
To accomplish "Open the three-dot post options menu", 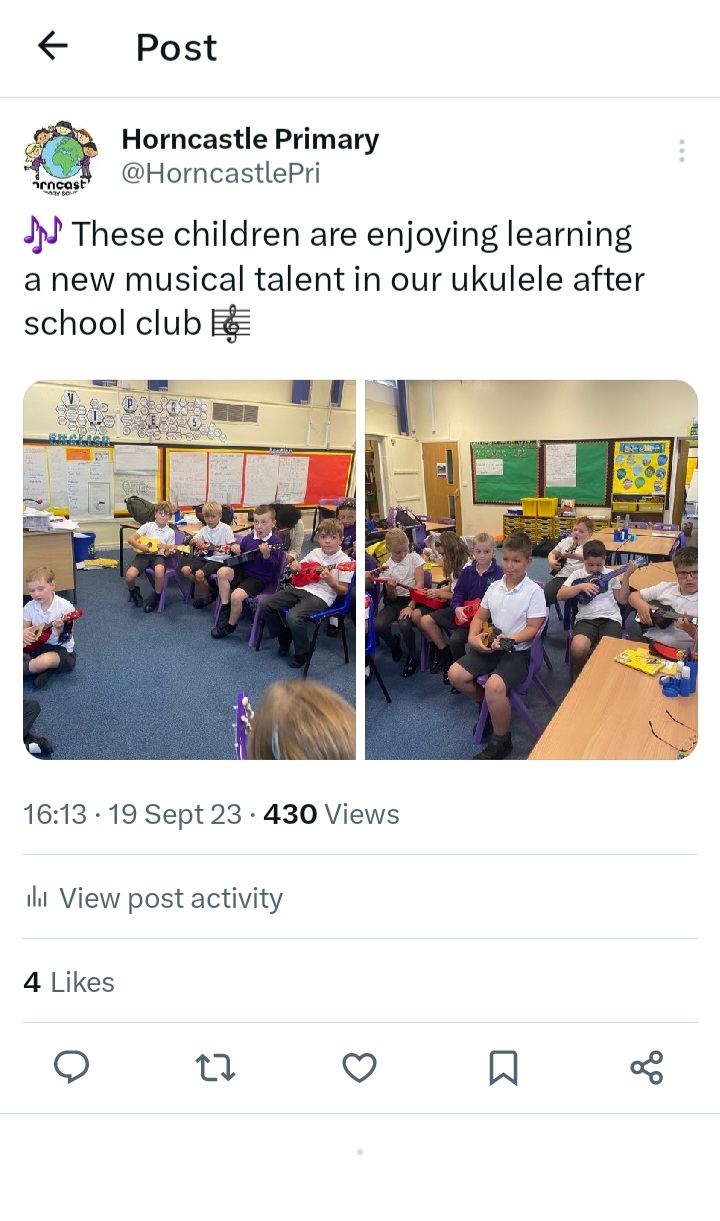I will pos(681,151).
